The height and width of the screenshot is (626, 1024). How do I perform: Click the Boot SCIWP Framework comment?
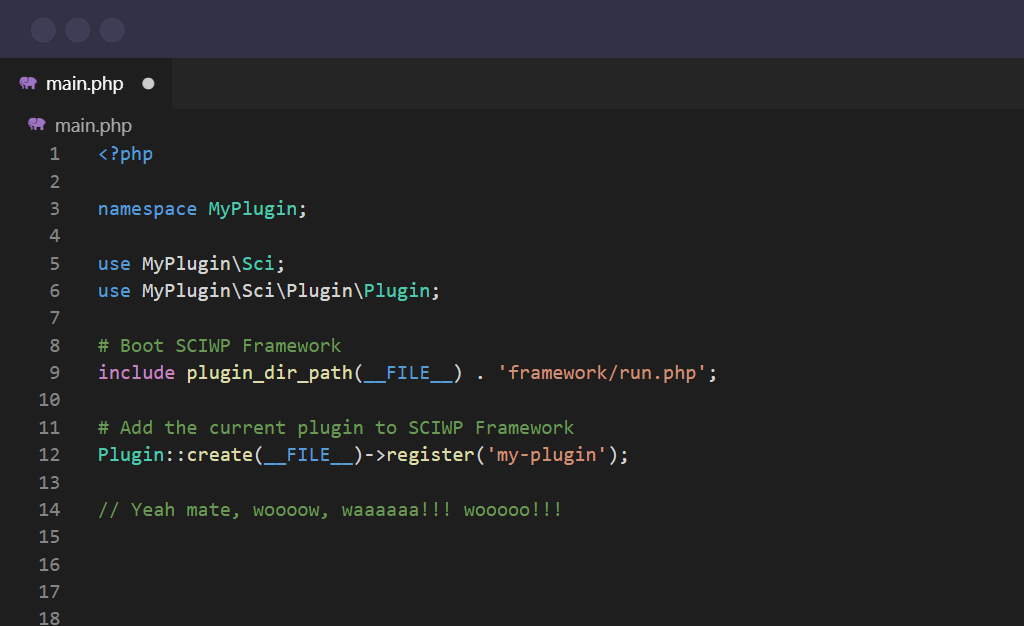tap(219, 344)
